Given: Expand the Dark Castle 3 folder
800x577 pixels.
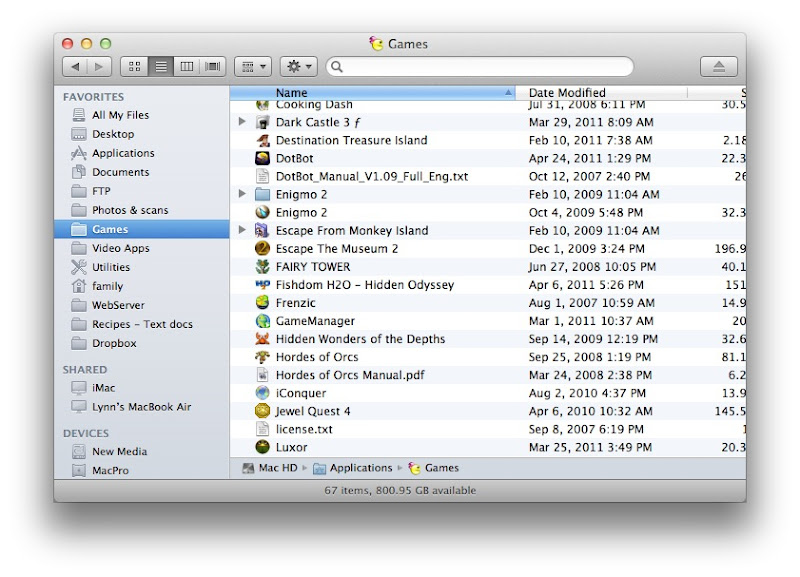Looking at the screenshot, I should point(243,122).
